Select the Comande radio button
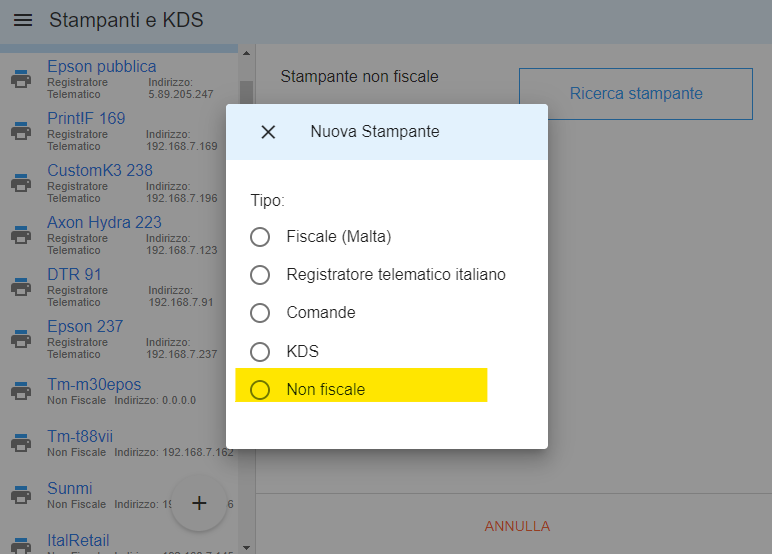772x554 pixels. click(260, 313)
